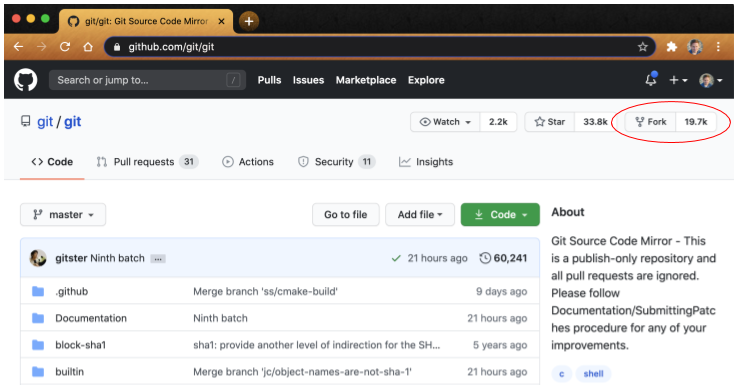Switch to the Security tab
This screenshot has height=390, width=738.
tap(336, 162)
